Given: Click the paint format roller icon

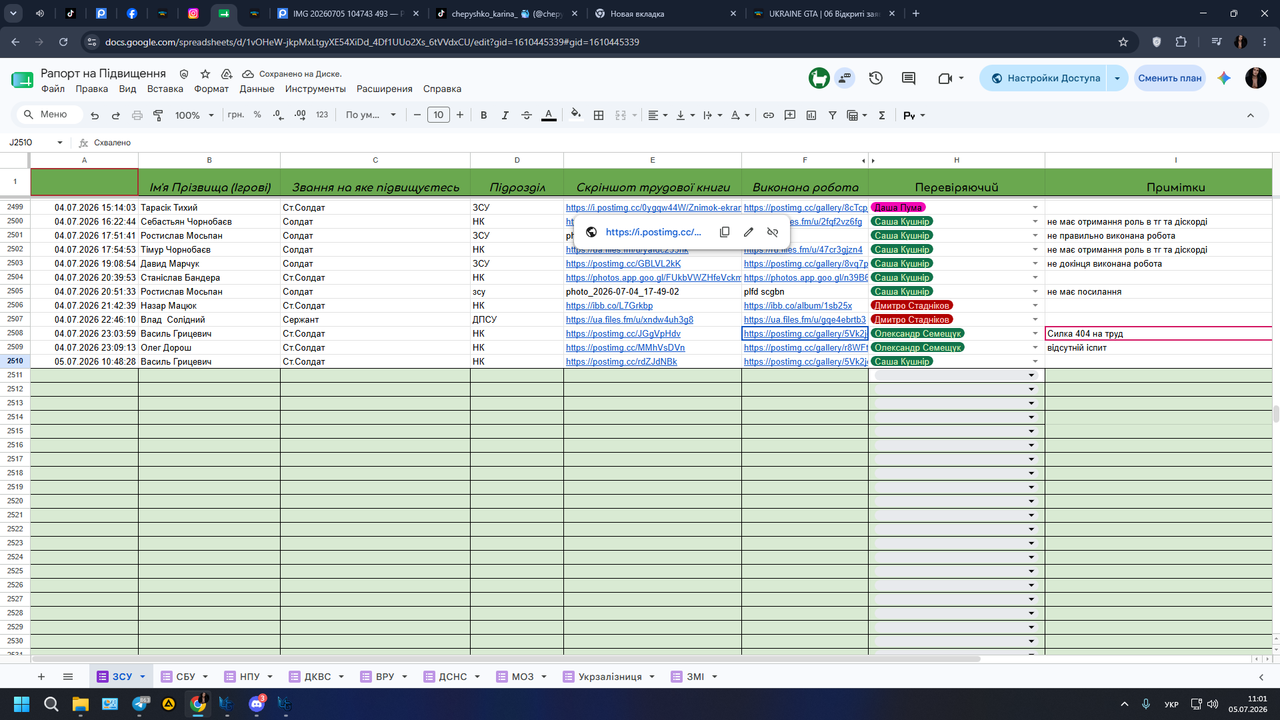Looking at the screenshot, I should point(158,115).
